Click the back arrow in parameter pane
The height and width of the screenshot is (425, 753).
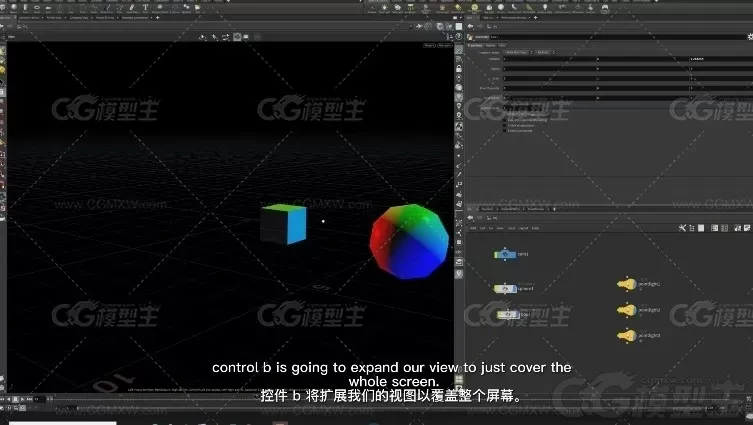pos(470,26)
